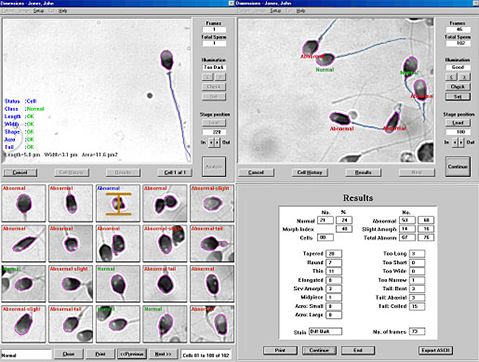The width and height of the screenshot is (479, 362).
Task: Open the Help menu in right window
Action: pyautogui.click(x=301, y=11)
